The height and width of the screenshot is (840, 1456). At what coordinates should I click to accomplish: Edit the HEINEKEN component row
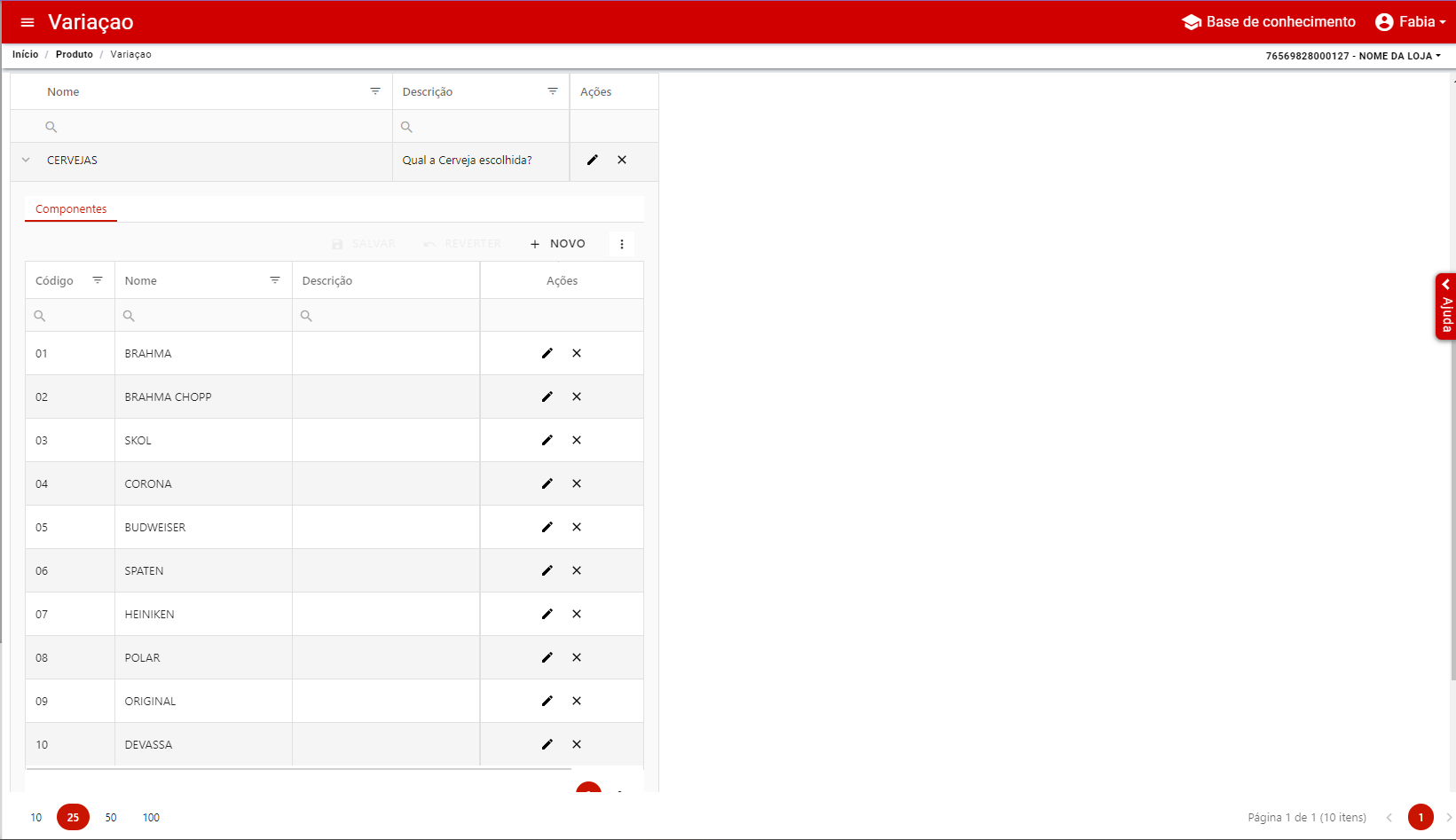pos(547,614)
